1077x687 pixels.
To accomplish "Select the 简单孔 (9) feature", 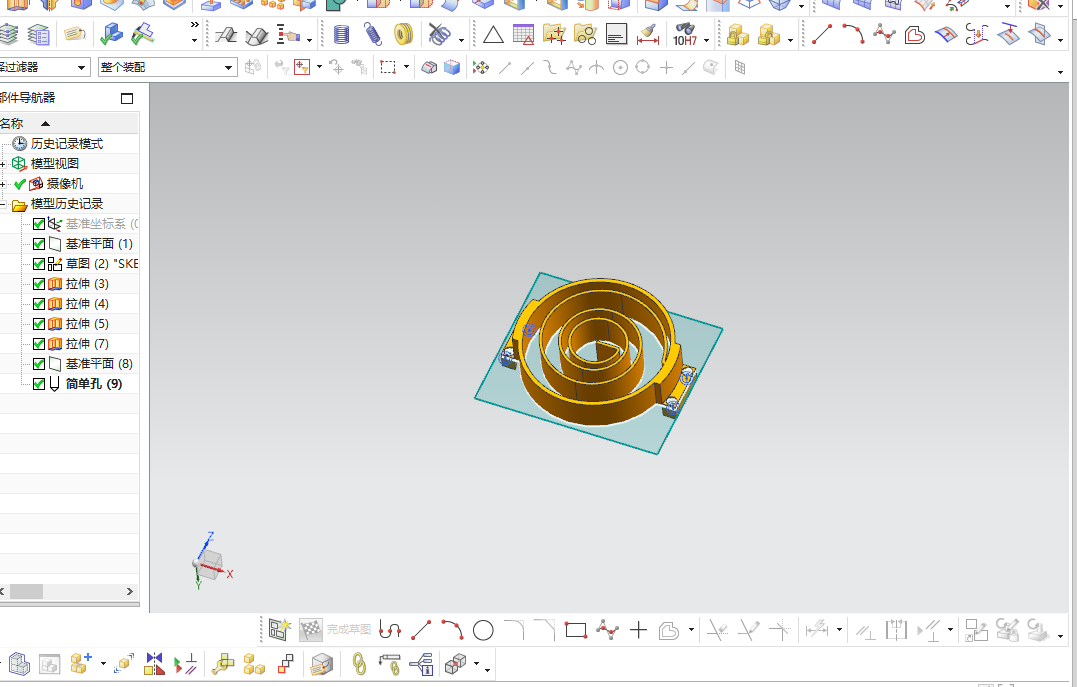I will pos(93,383).
